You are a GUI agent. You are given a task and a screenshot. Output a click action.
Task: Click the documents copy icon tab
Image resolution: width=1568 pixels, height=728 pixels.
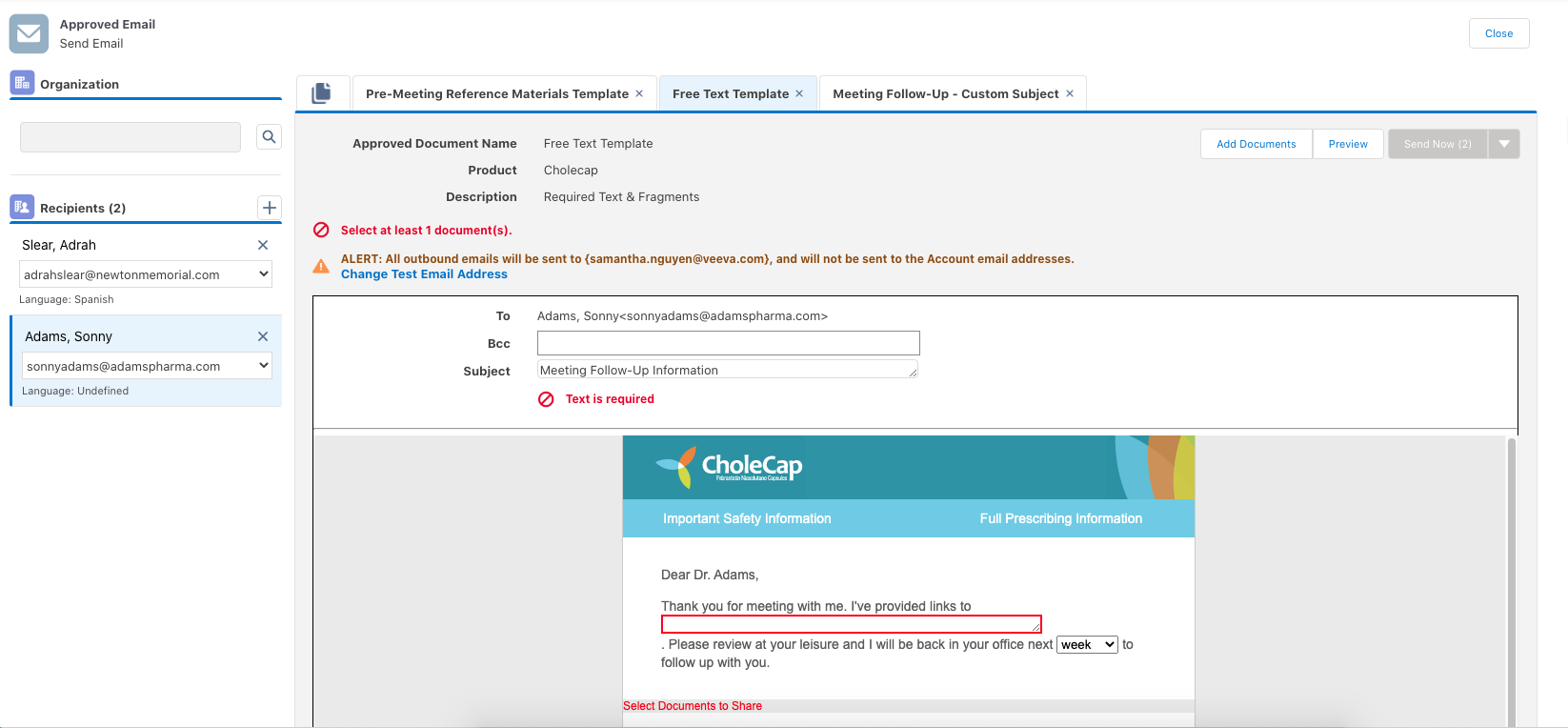coord(322,93)
